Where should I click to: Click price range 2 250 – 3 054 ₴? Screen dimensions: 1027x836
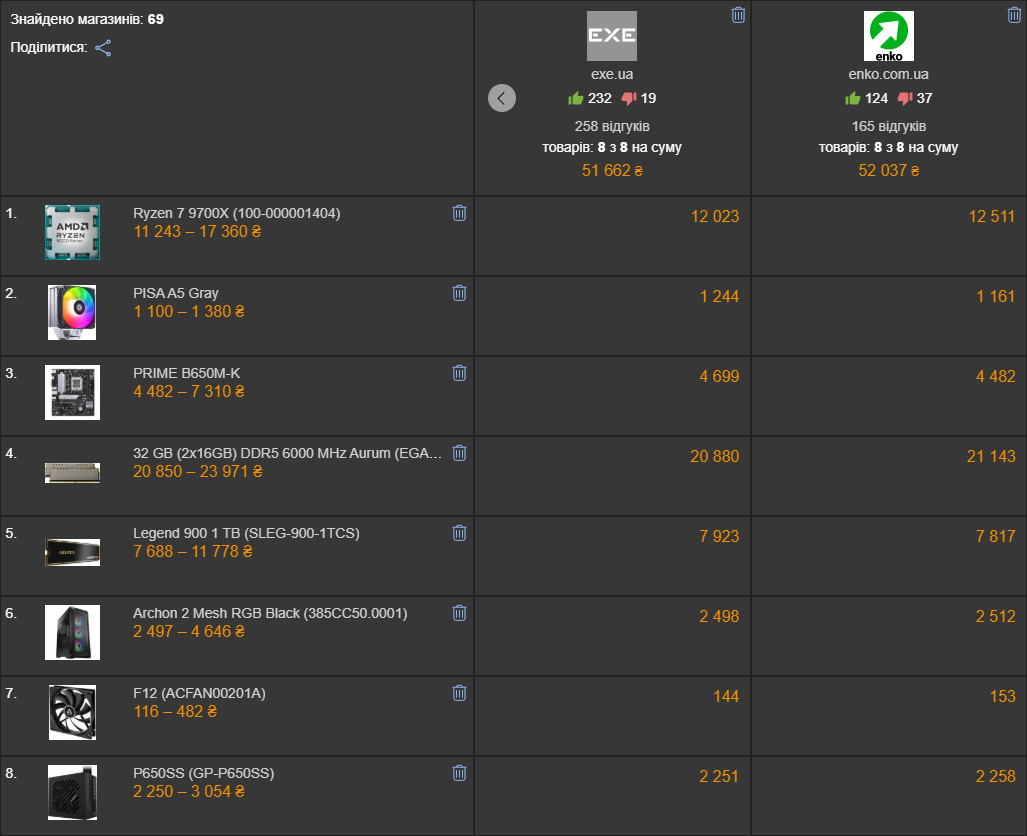tap(189, 791)
